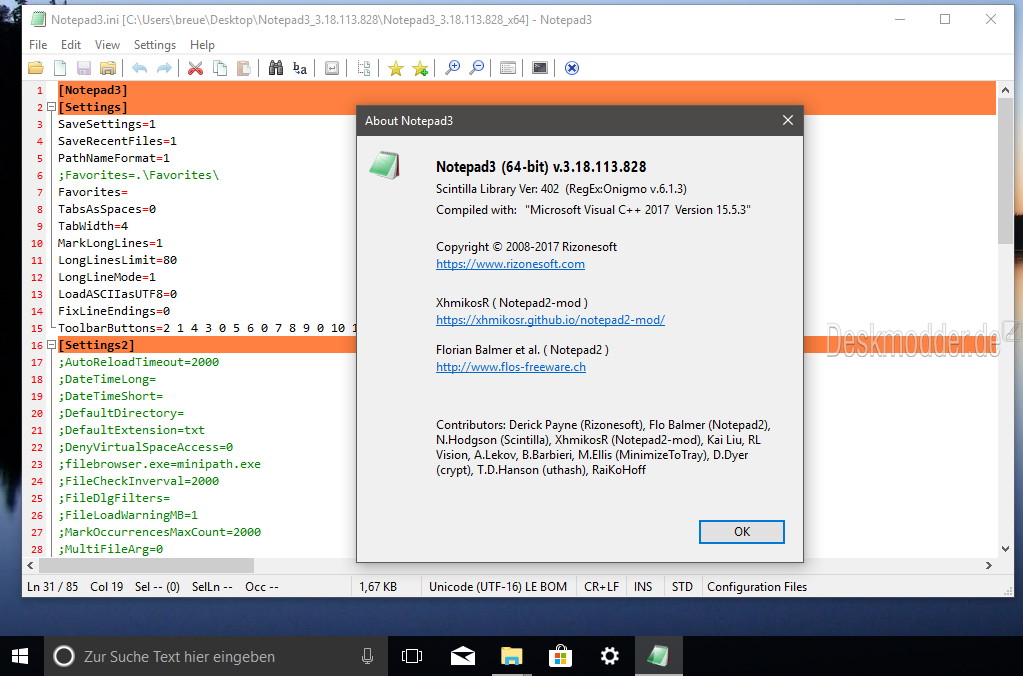This screenshot has height=676, width=1023.
Task: Copy selection using the toolbar icon
Action: [220, 68]
